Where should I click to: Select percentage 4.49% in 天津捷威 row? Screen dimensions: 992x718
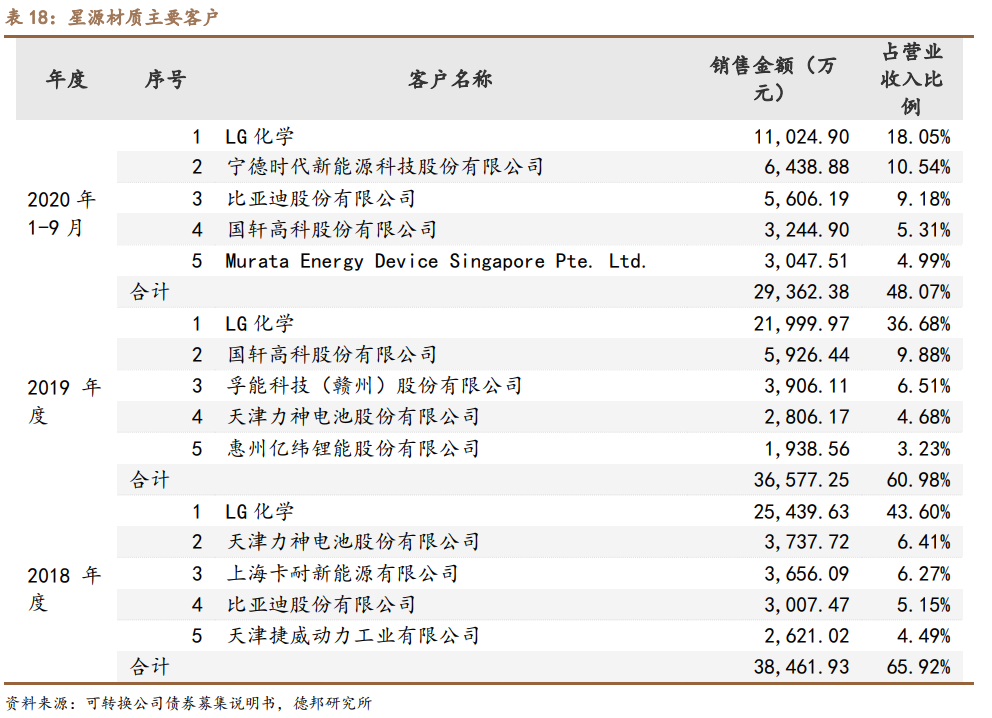923,636
